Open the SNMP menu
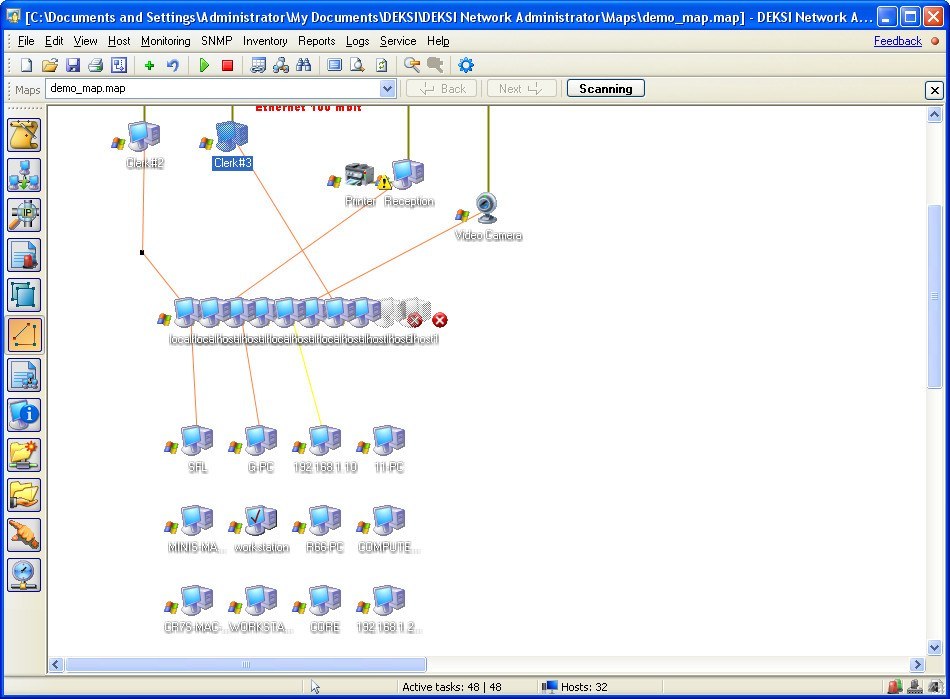The image size is (950, 699). pos(215,41)
